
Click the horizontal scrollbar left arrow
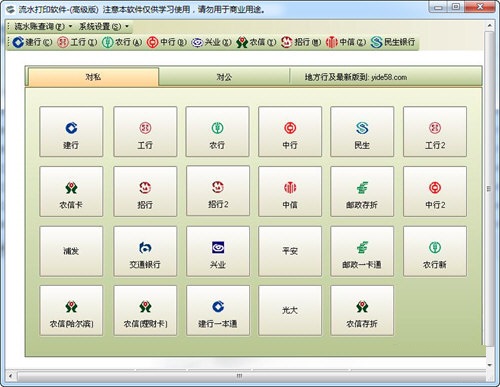11,376
